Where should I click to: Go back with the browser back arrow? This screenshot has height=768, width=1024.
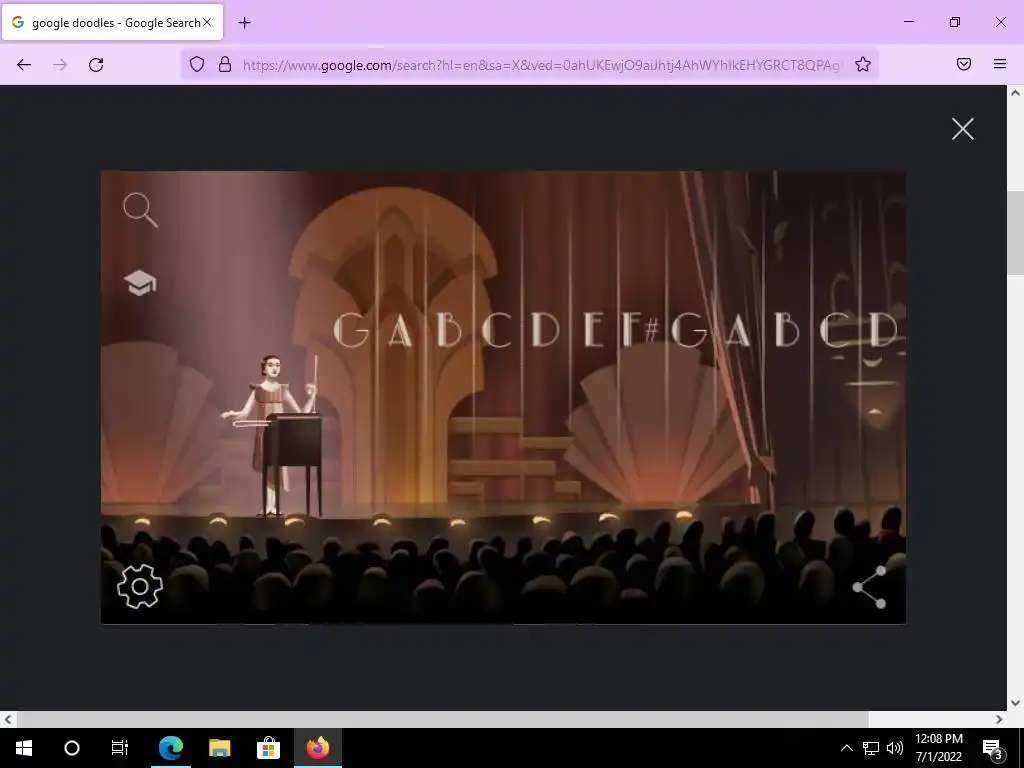tap(24, 65)
